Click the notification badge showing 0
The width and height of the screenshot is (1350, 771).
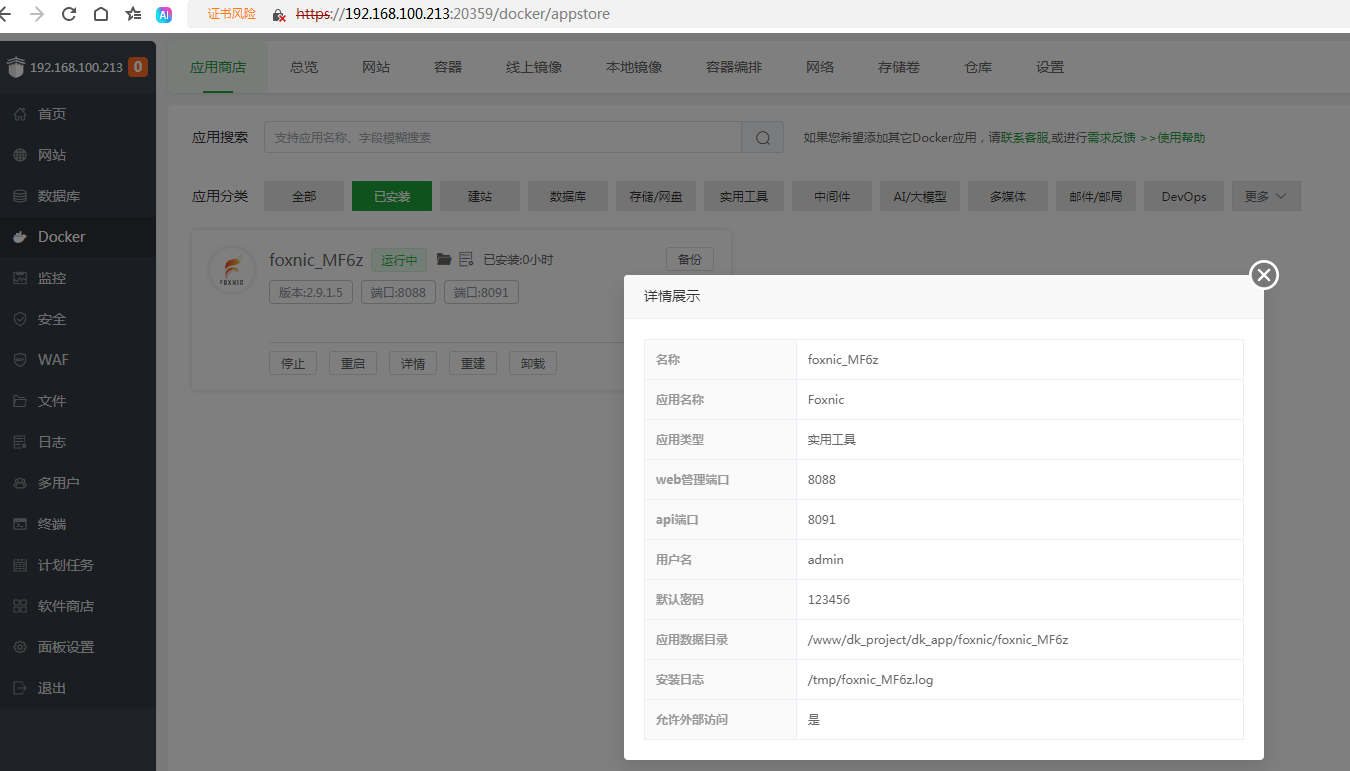click(138, 67)
